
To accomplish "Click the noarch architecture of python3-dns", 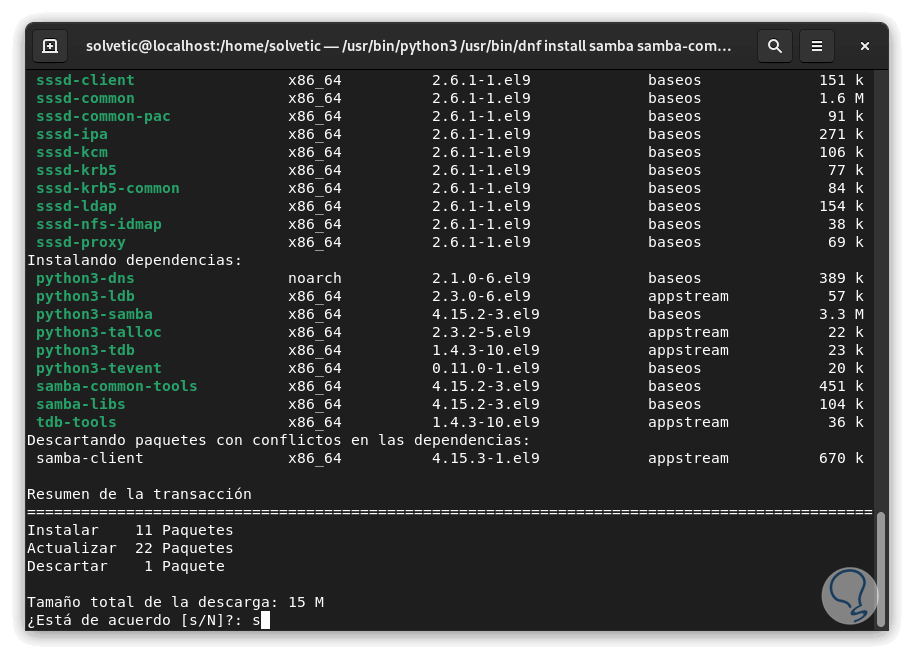I will (315, 278).
